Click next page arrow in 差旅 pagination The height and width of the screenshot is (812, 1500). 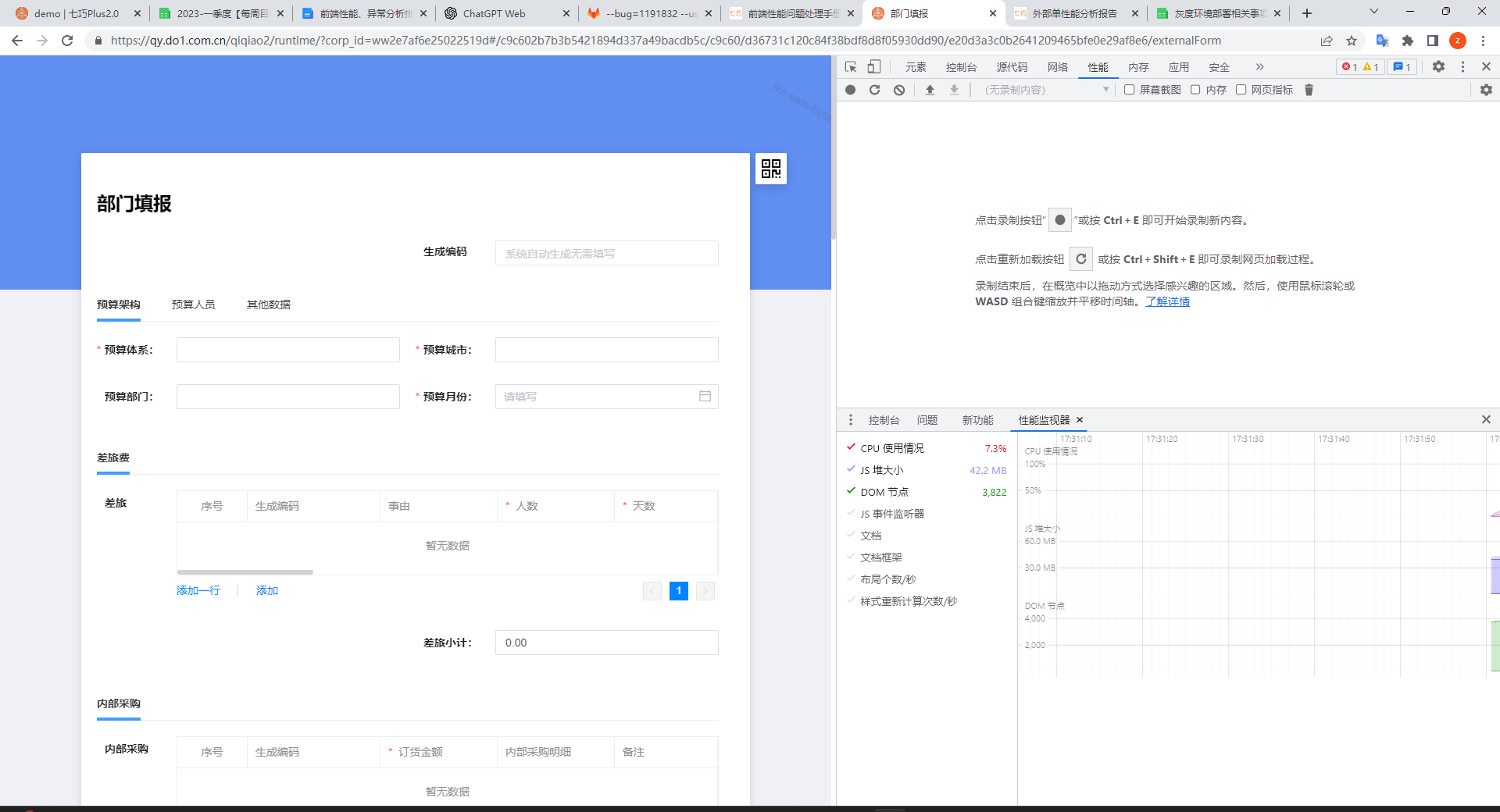pyautogui.click(x=705, y=591)
